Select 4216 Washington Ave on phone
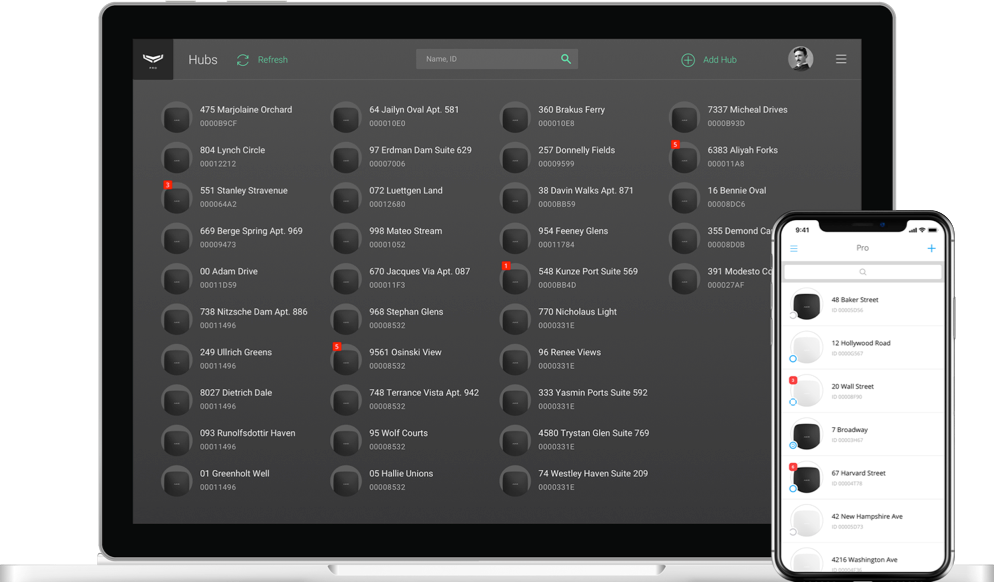Image resolution: width=994 pixels, height=582 pixels. 862,559
